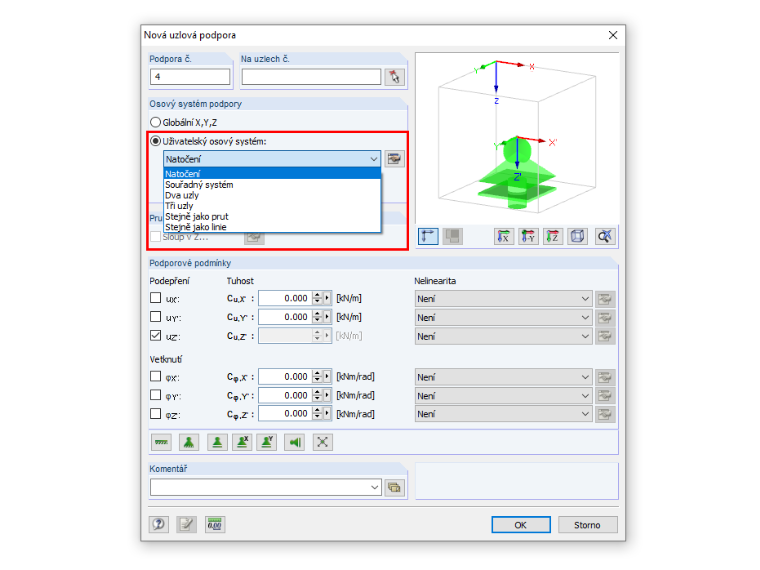Open the help question mark icon
This screenshot has height=570, width=760.
[x=158, y=524]
